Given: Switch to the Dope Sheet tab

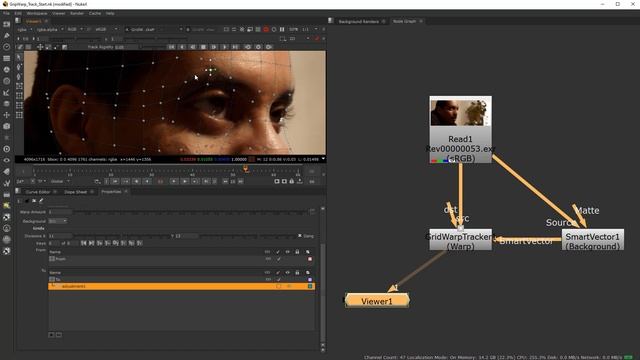Looking at the screenshot, I should (x=76, y=192).
